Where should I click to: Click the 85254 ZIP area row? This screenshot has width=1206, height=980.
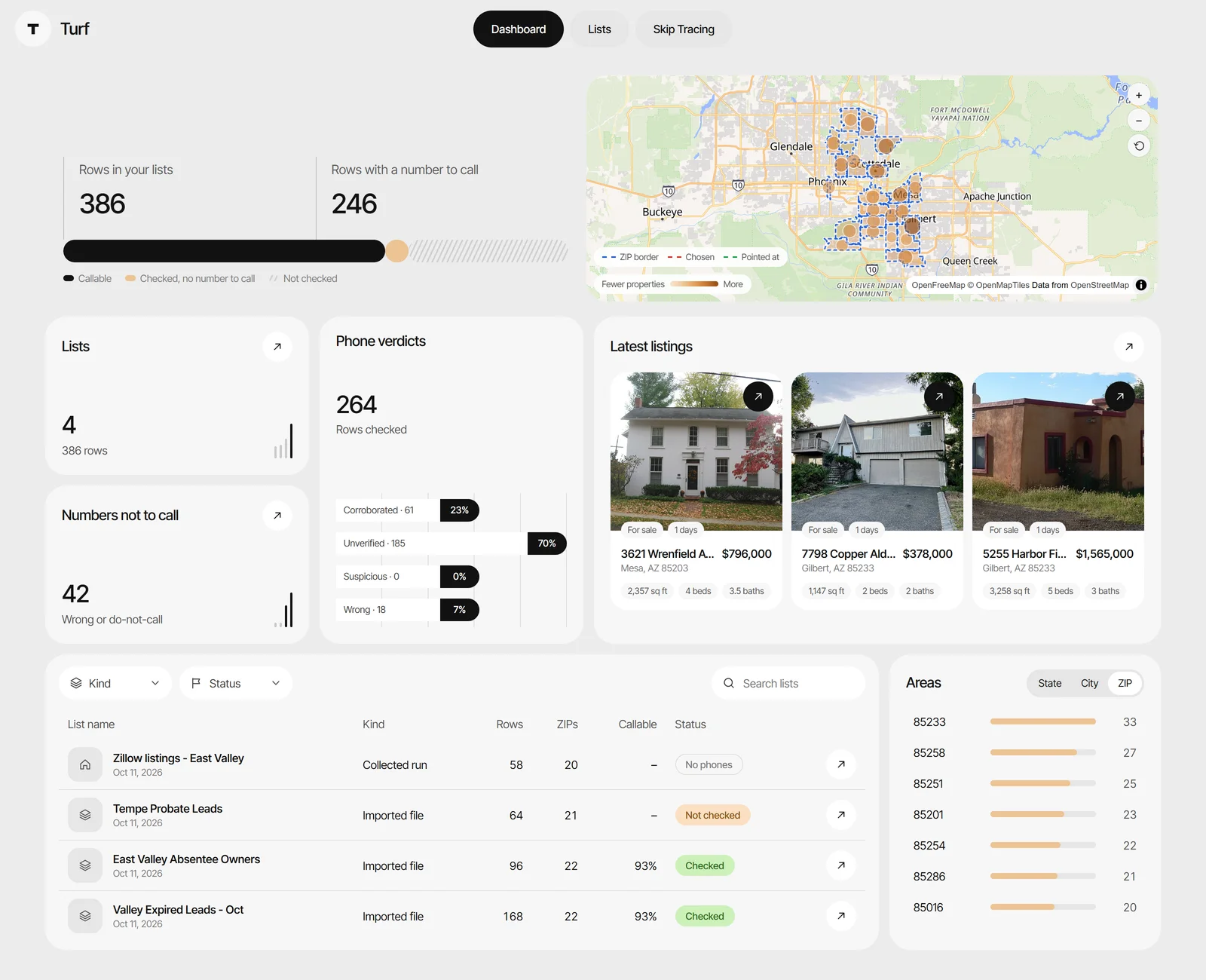pos(1025,846)
